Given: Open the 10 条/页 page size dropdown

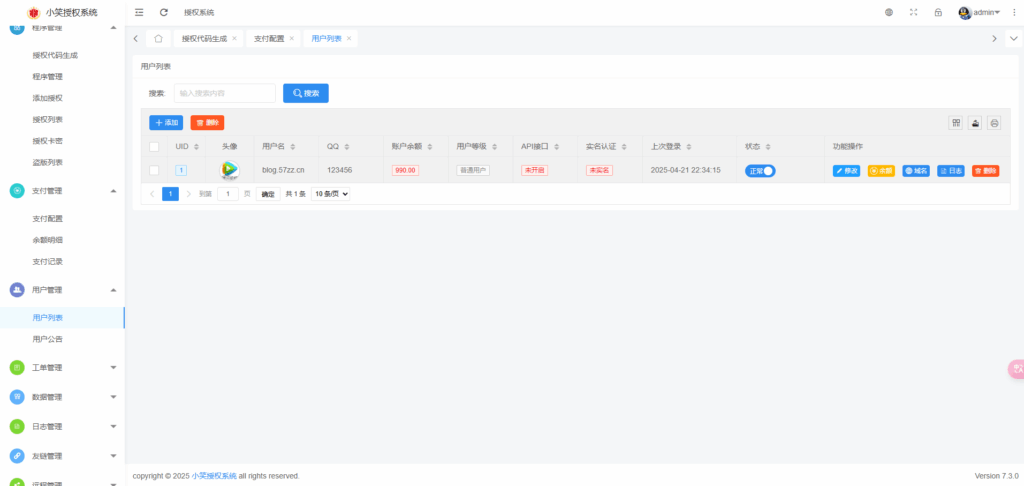Looking at the screenshot, I should click(330, 194).
